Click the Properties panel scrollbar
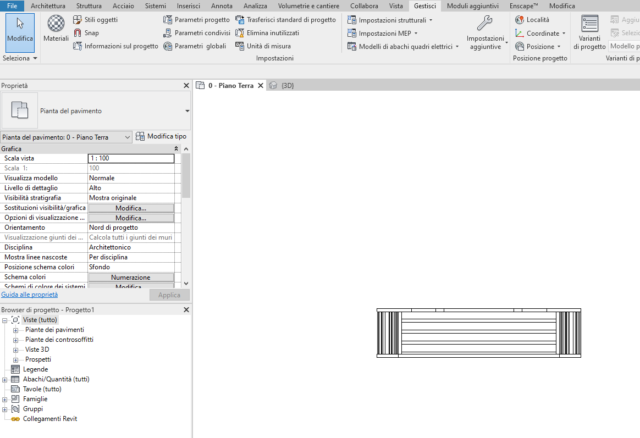 (x=186, y=176)
